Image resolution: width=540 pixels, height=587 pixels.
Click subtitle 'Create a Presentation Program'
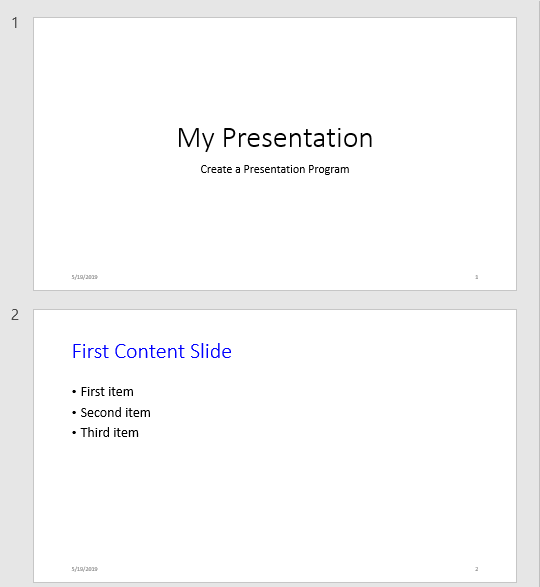click(275, 169)
